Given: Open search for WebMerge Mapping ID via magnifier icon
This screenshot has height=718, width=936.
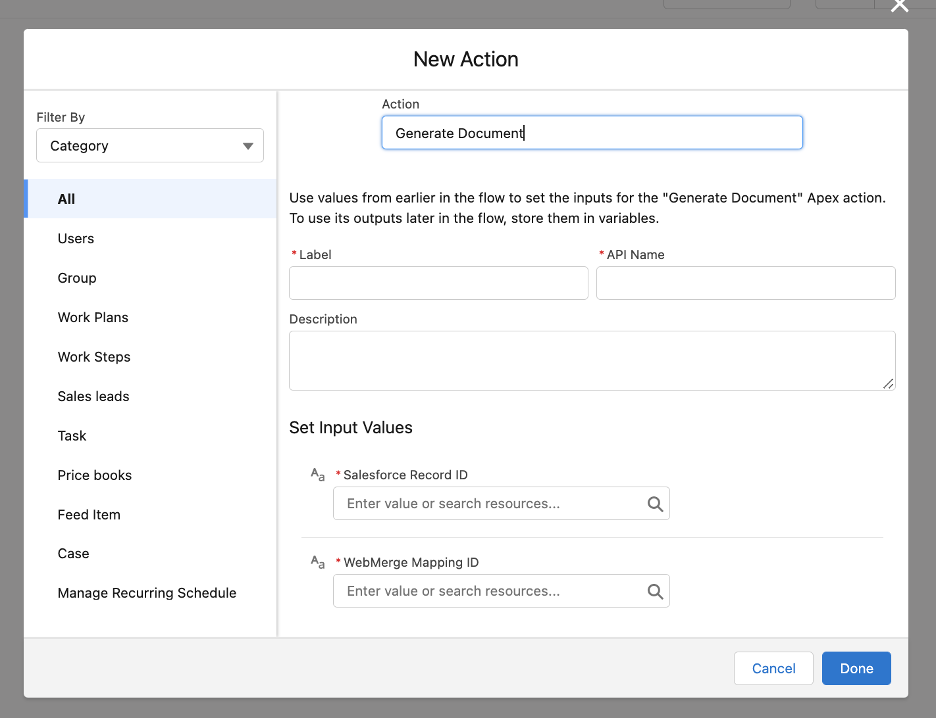Looking at the screenshot, I should [x=655, y=590].
